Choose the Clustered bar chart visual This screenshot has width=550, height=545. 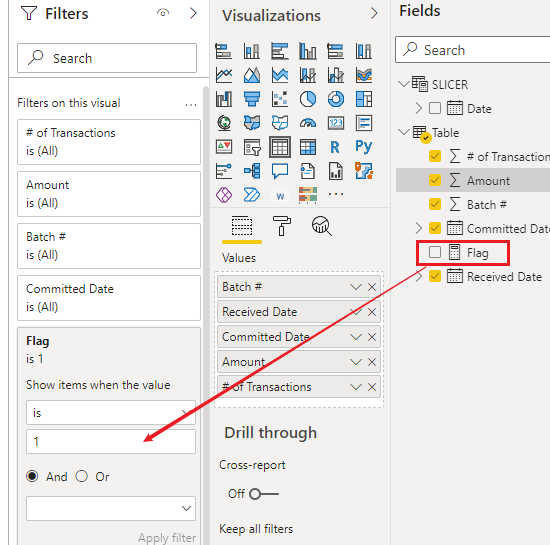(280, 51)
